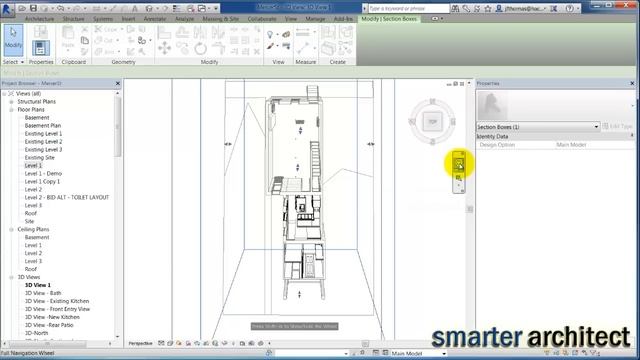
Task: Click the Move tool in Modify panel
Action: [164, 48]
